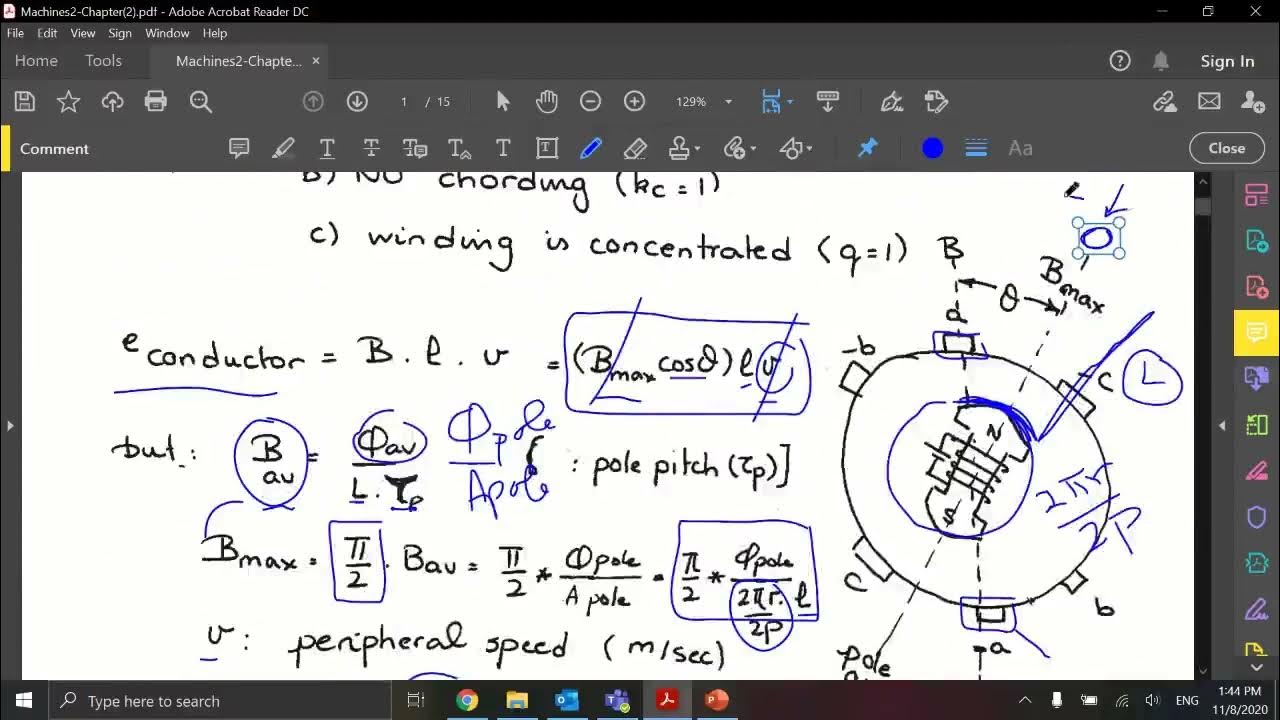Print the document with the printer icon
1280x720 pixels.
pyautogui.click(x=155, y=101)
